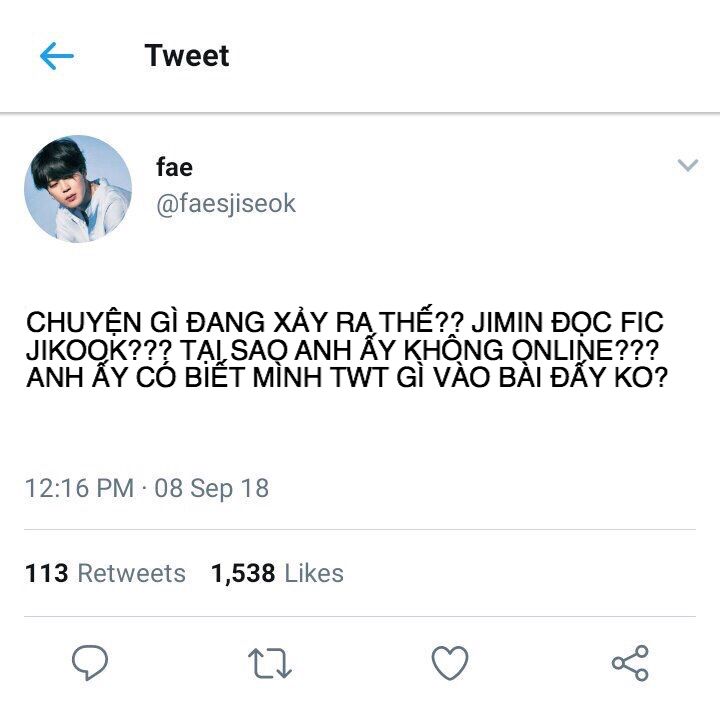Open the profile from the name fae

(174, 167)
